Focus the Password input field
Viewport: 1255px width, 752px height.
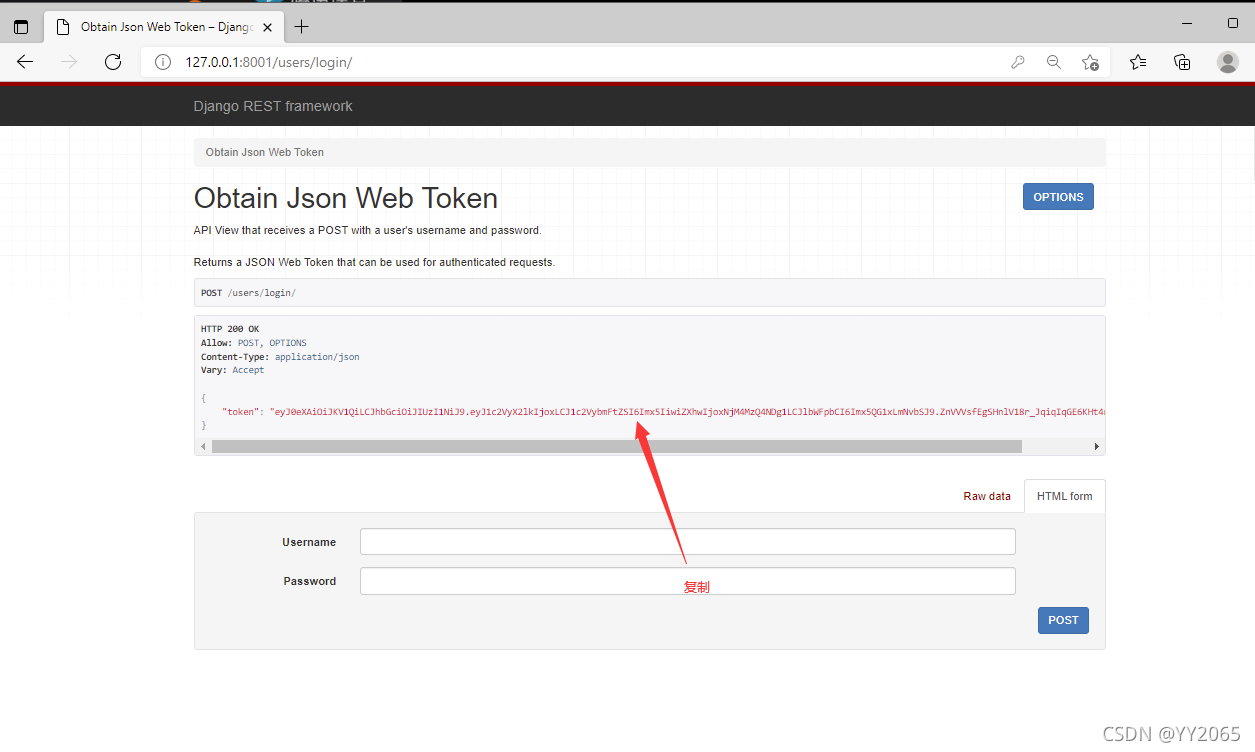coord(687,581)
